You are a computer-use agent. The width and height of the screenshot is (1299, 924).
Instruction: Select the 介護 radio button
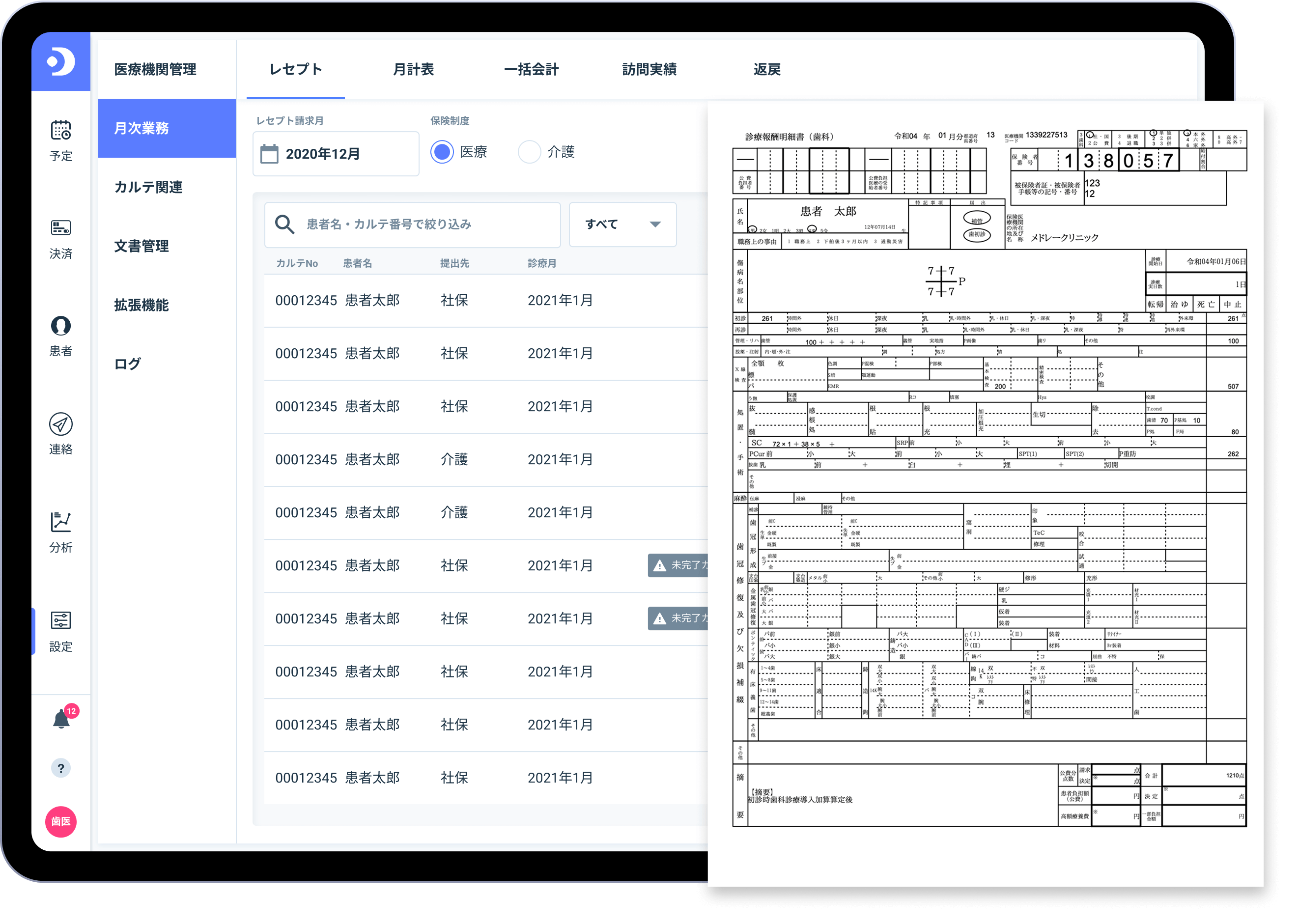[529, 152]
